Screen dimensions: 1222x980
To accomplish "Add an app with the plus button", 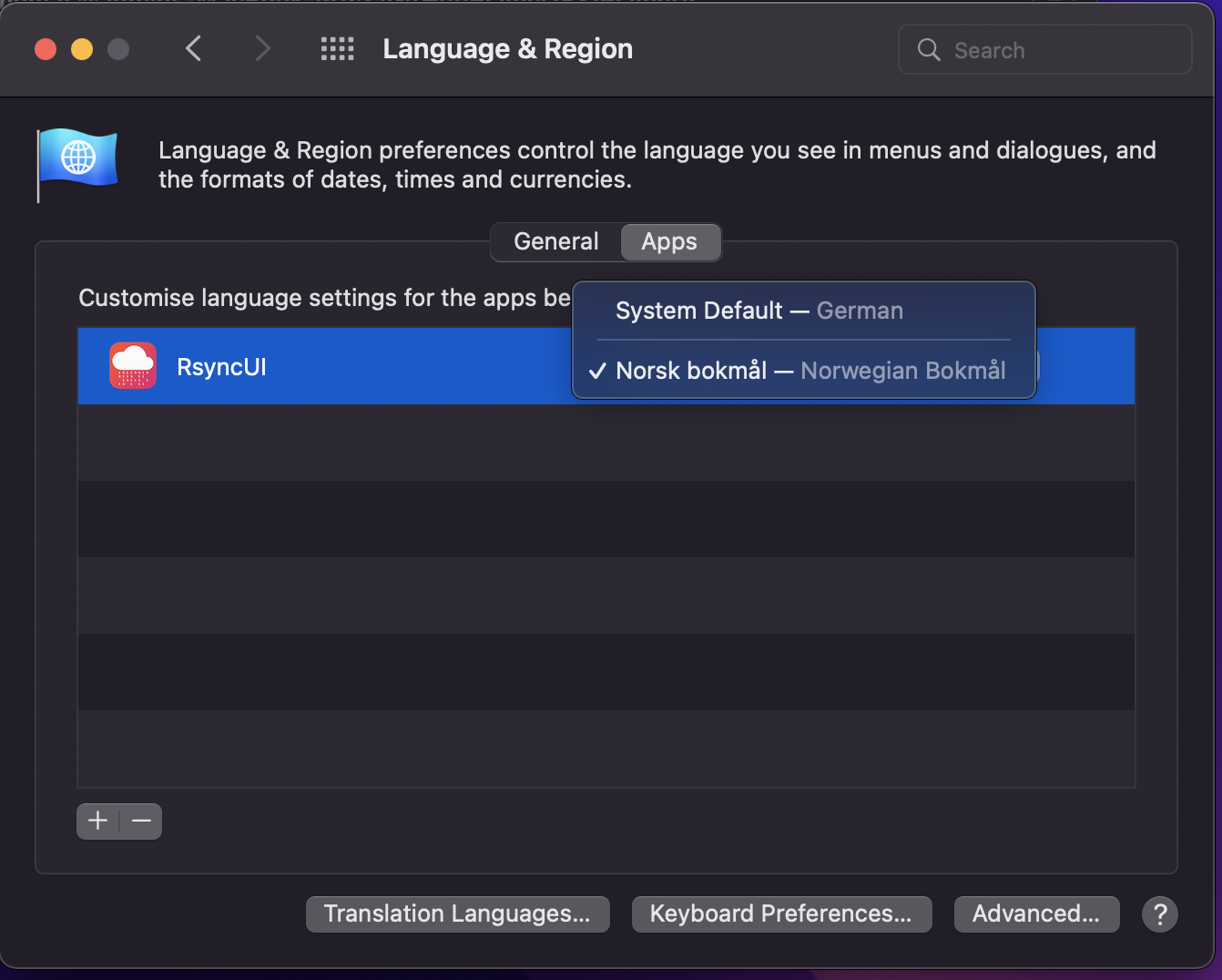I will (98, 822).
